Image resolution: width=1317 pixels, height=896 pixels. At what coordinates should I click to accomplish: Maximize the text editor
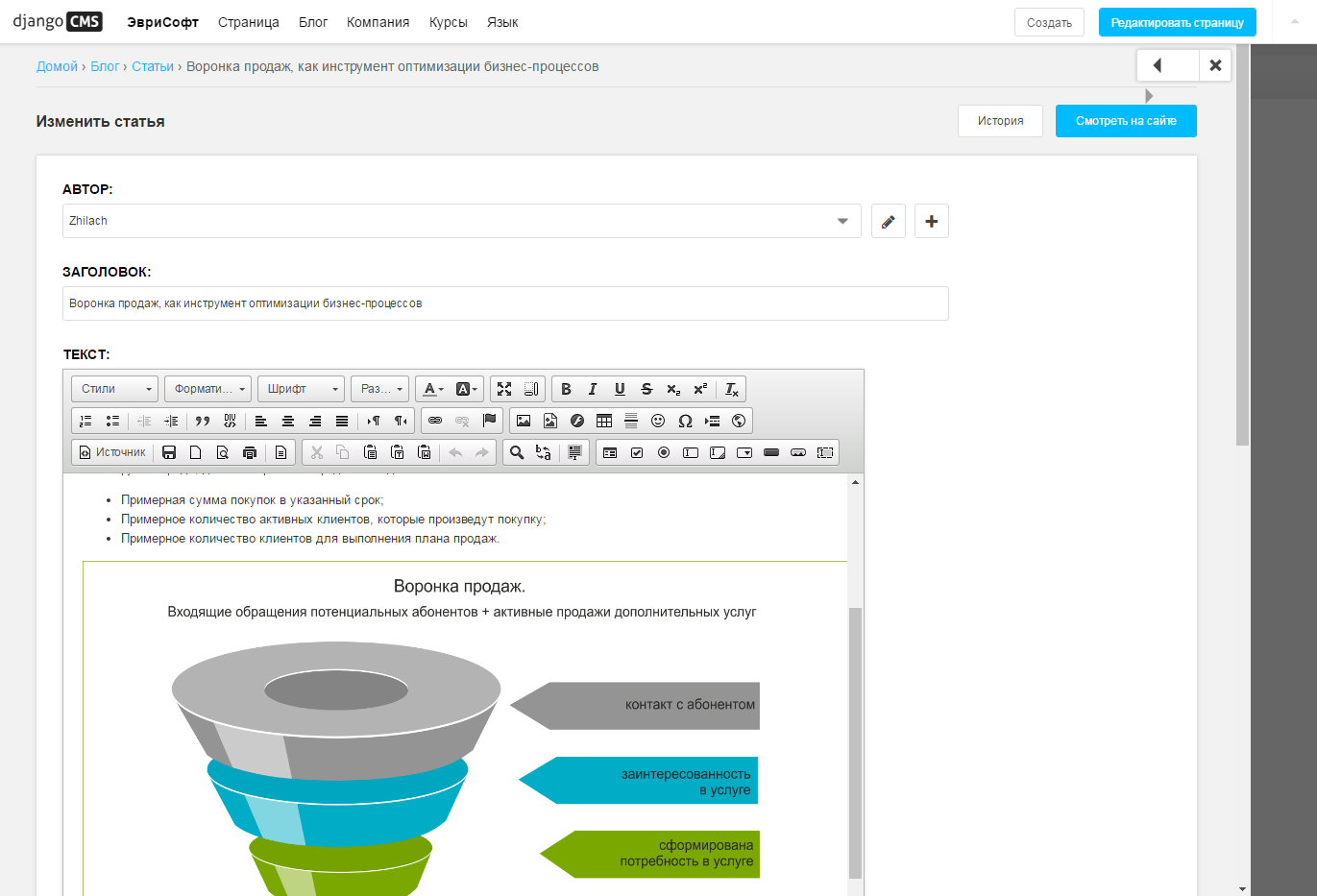[x=504, y=389]
